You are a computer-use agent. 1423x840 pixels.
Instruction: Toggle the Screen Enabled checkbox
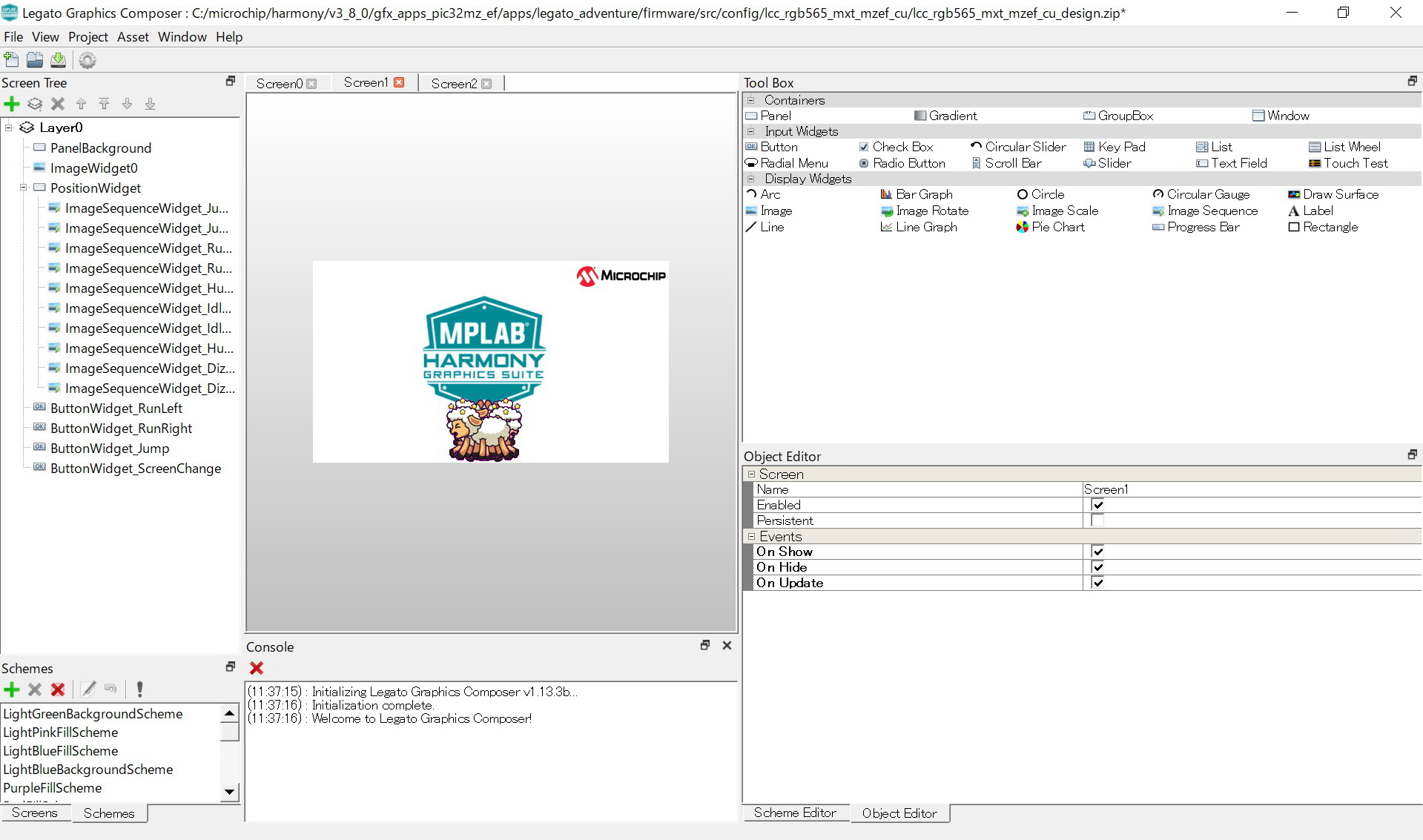[1097, 505]
